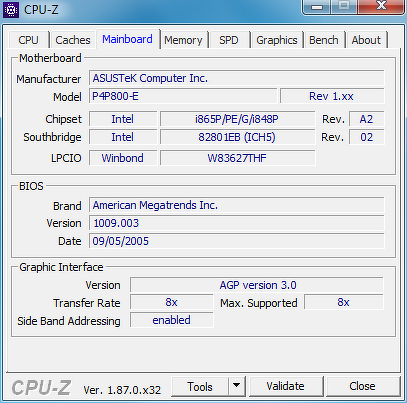This screenshot has height=403, width=407.
Task: Select the Mainboard tab
Action: pyautogui.click(x=127, y=39)
